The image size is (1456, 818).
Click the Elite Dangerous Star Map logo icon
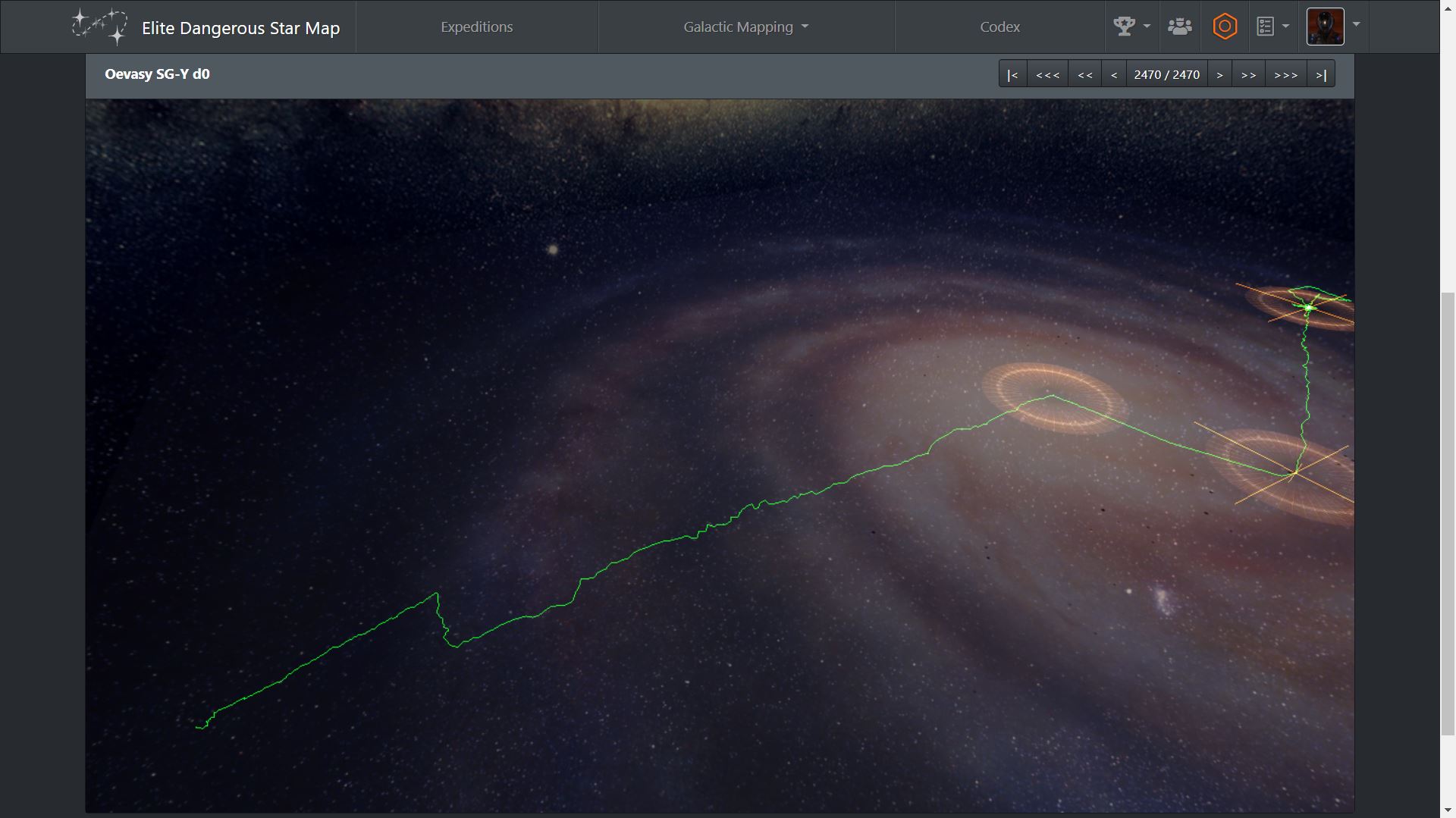[x=99, y=27]
